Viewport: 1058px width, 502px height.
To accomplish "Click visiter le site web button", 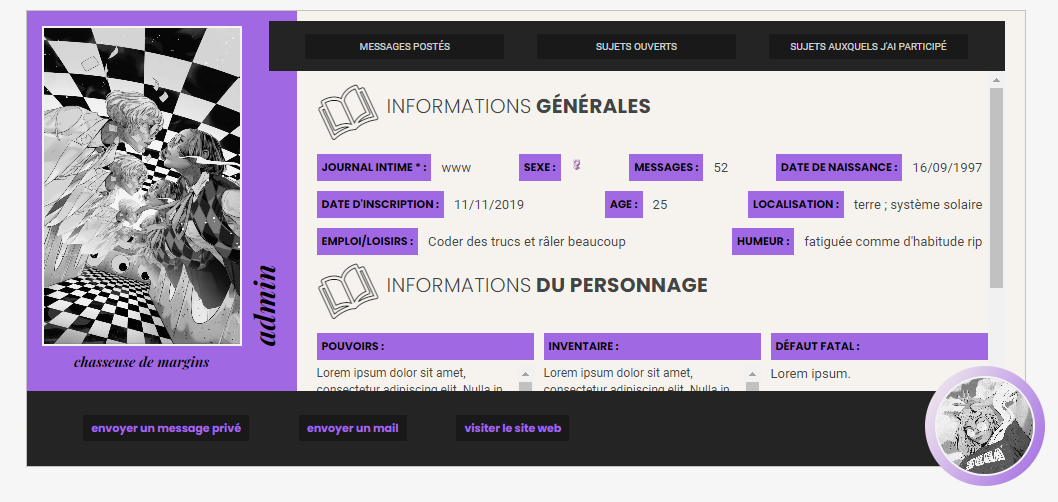I will pyautogui.click(x=513, y=428).
